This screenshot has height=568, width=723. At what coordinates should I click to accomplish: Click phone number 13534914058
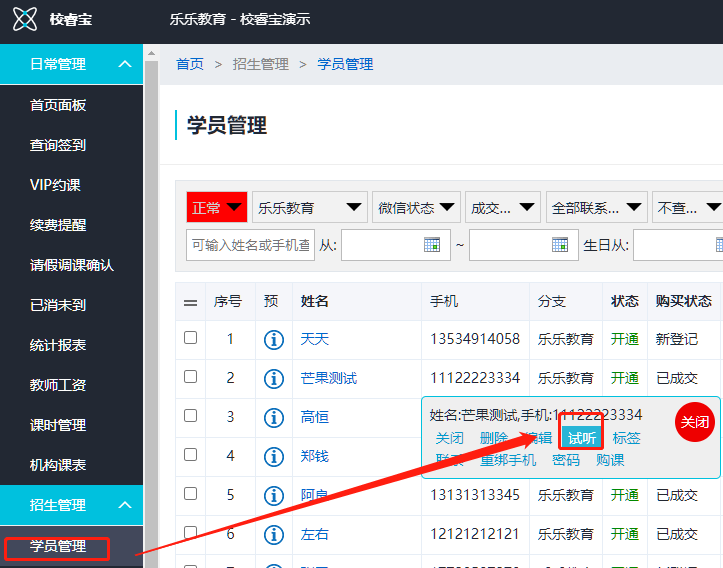474,339
